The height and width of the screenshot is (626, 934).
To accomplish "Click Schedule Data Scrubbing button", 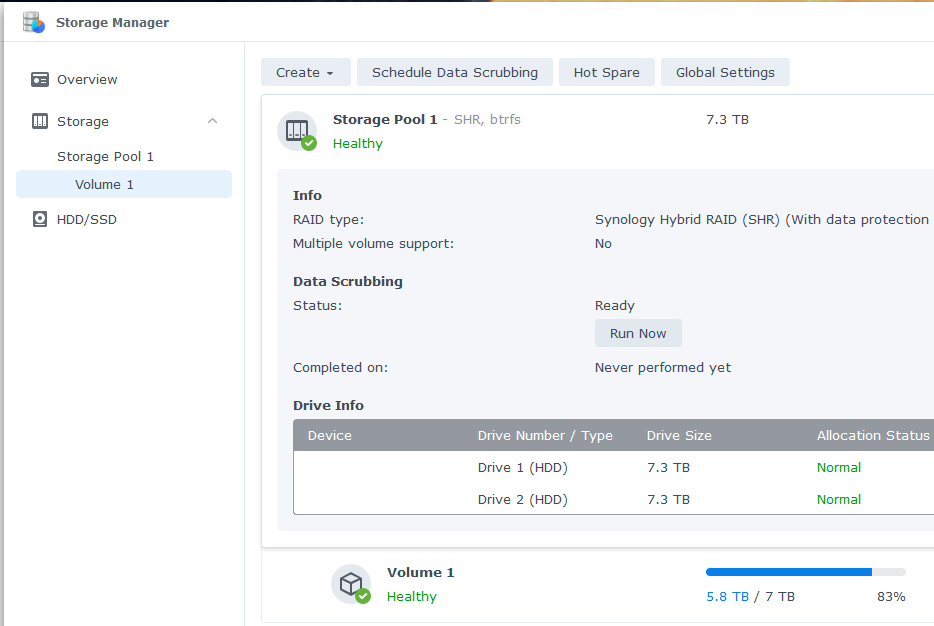I will pos(454,72).
